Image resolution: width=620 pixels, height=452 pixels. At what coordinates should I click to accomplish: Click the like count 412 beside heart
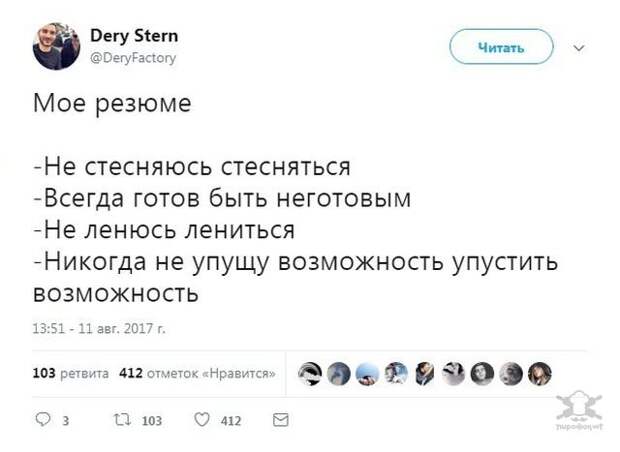231,420
